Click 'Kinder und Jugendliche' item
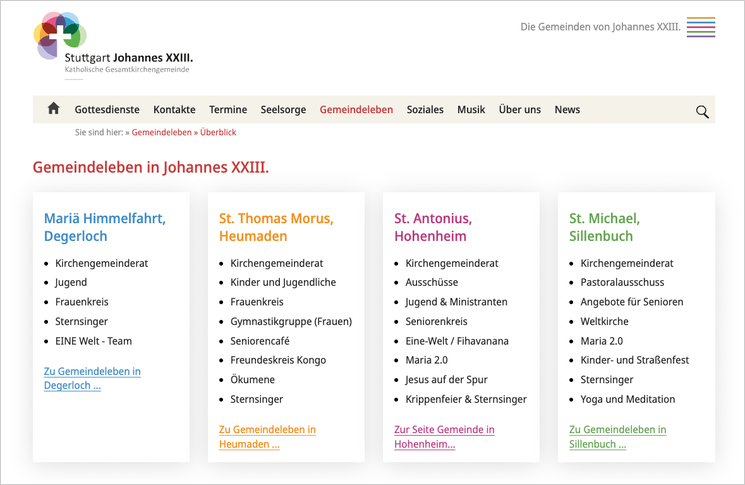 pyautogui.click(x=283, y=283)
